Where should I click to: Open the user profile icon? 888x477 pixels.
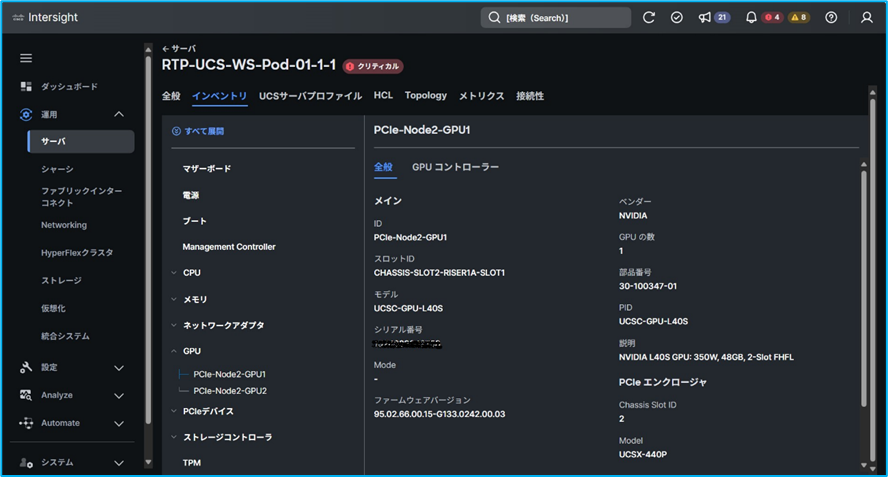tap(866, 18)
